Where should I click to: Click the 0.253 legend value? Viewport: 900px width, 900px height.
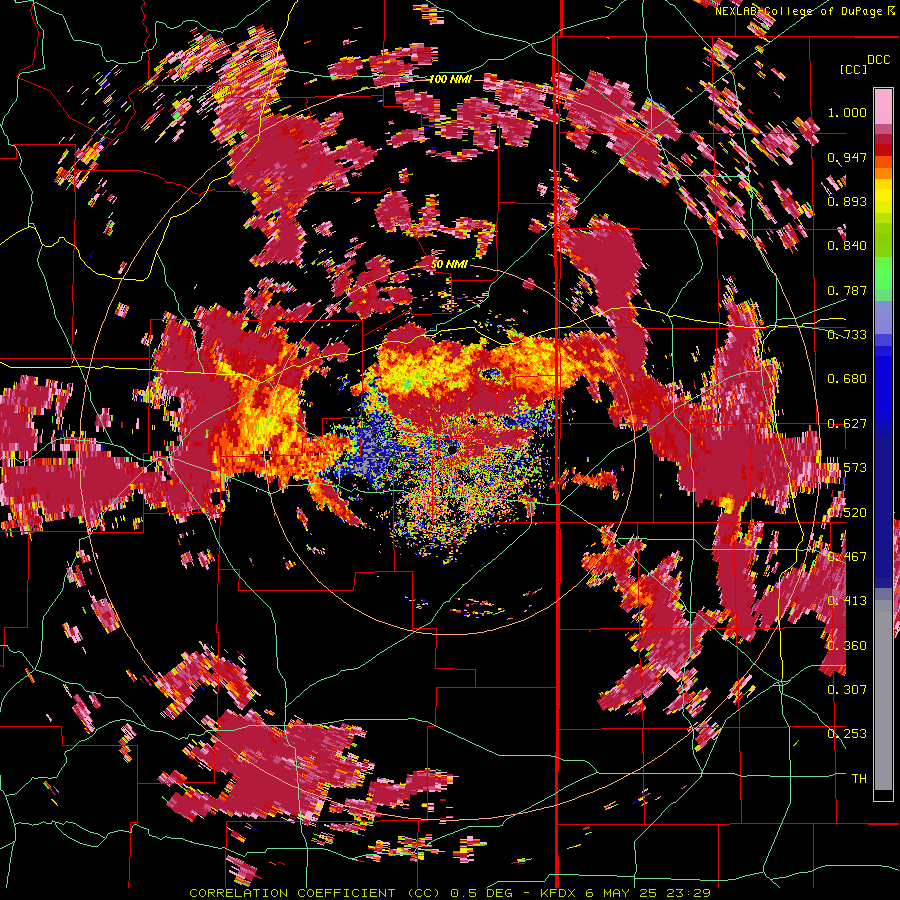tap(847, 734)
